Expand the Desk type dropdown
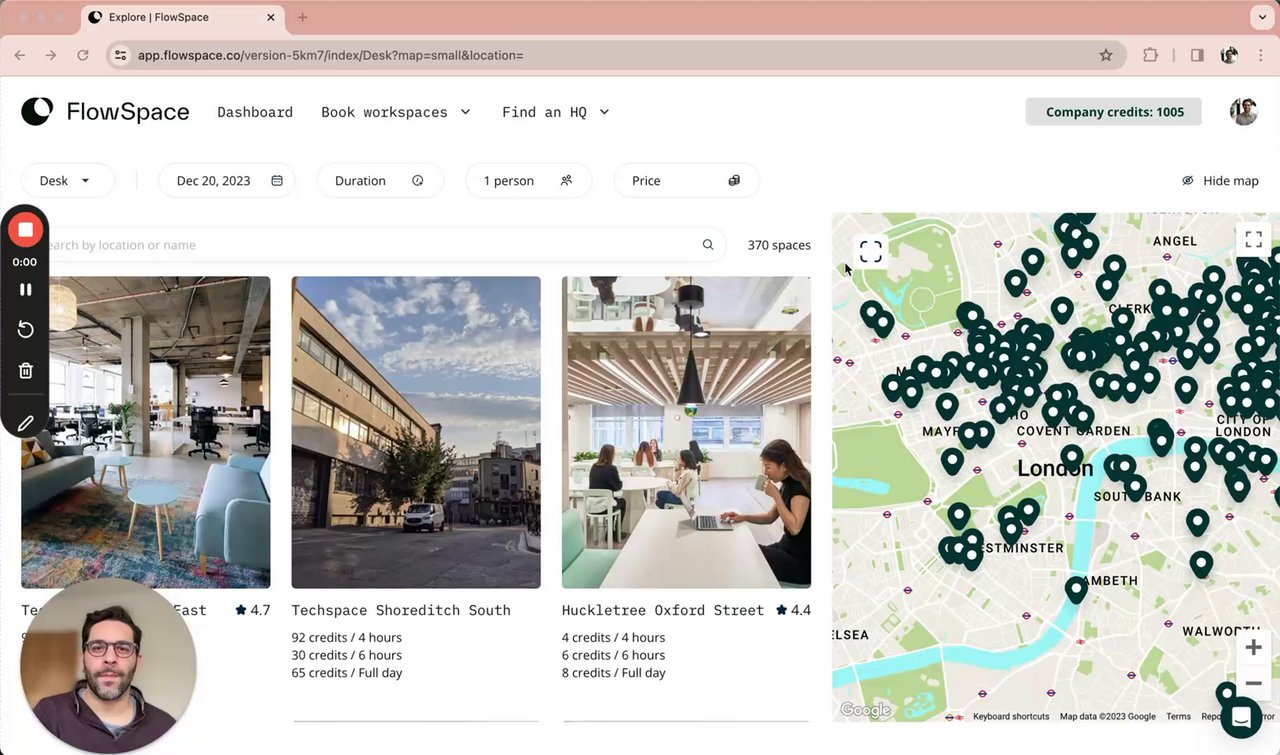The image size is (1280, 755). [66, 181]
